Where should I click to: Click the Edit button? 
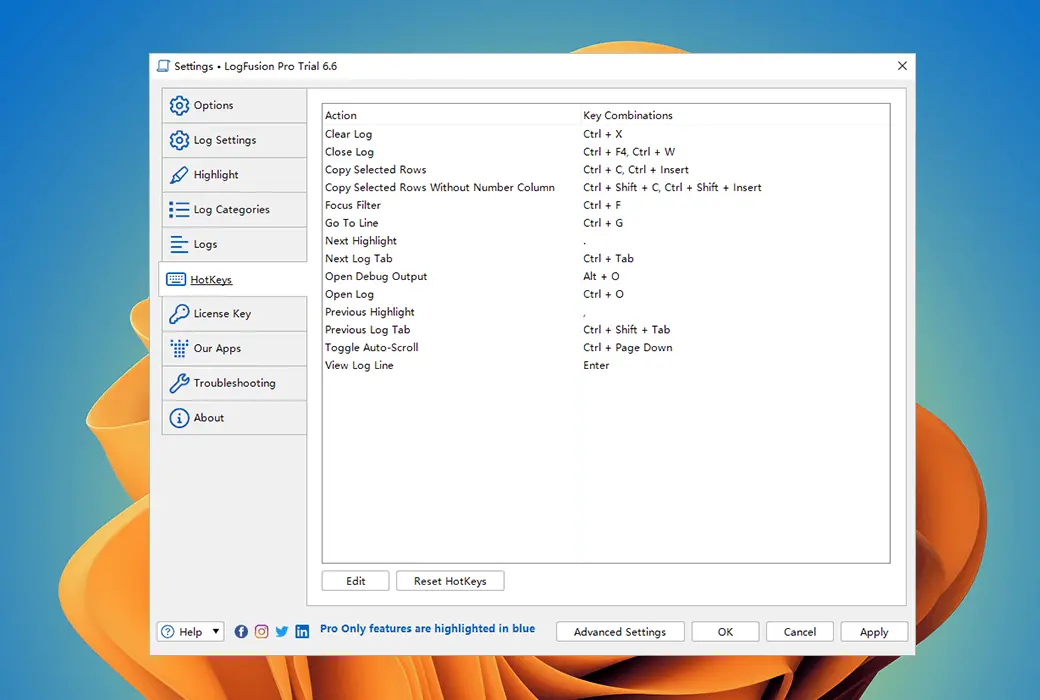coord(356,581)
